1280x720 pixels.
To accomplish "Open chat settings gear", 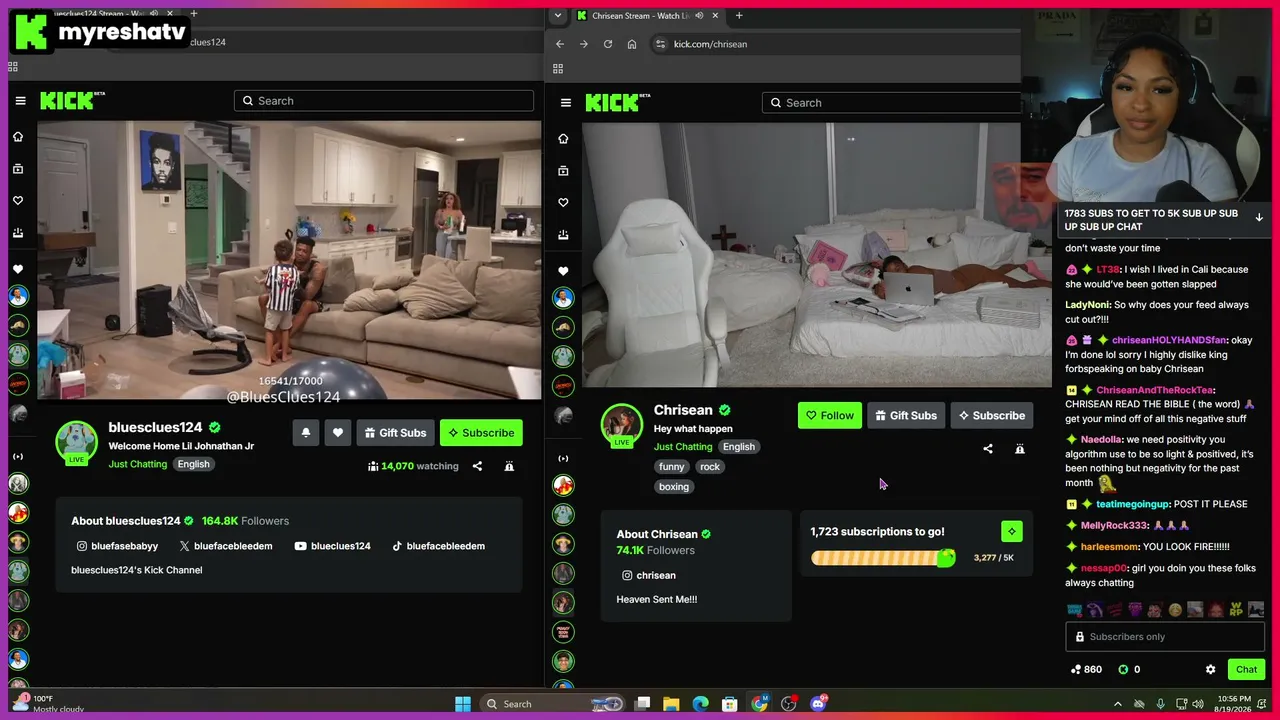I will click(x=1210, y=670).
